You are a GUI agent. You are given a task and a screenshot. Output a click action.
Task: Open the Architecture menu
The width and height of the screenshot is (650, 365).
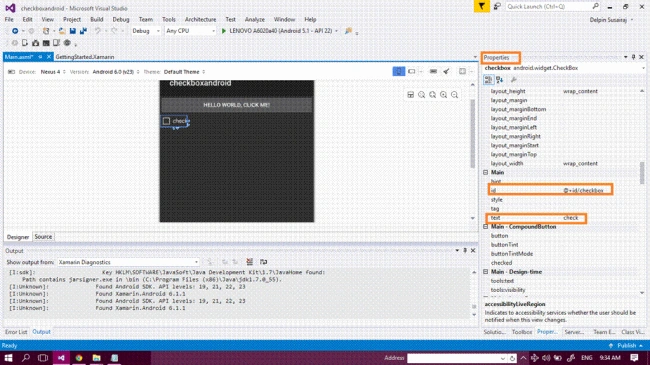pyautogui.click(x=200, y=19)
